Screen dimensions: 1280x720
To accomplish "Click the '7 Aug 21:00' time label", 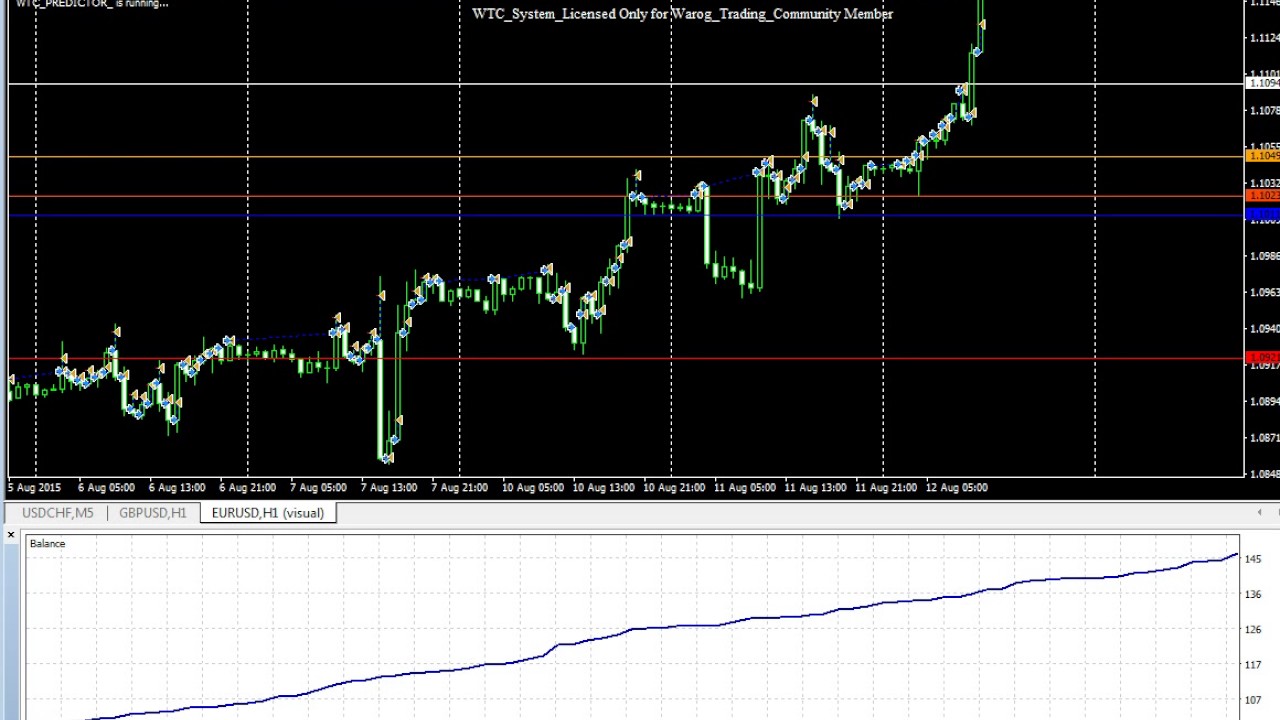I will coord(459,488).
